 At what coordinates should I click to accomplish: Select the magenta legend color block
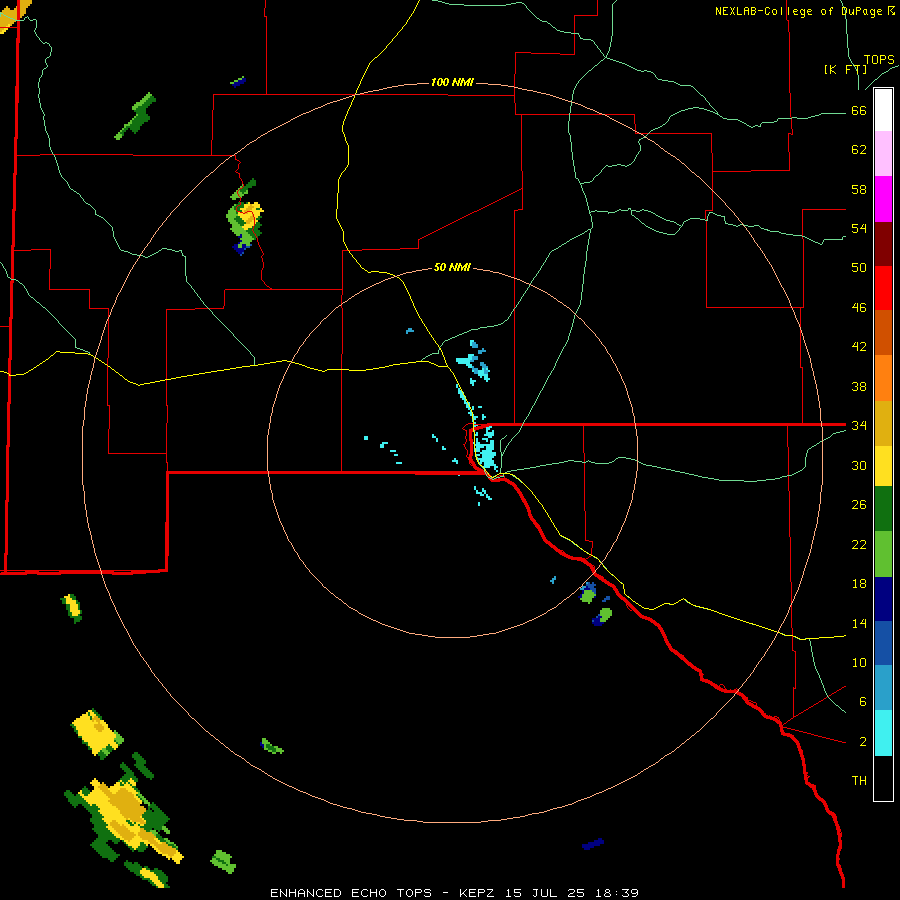883,199
